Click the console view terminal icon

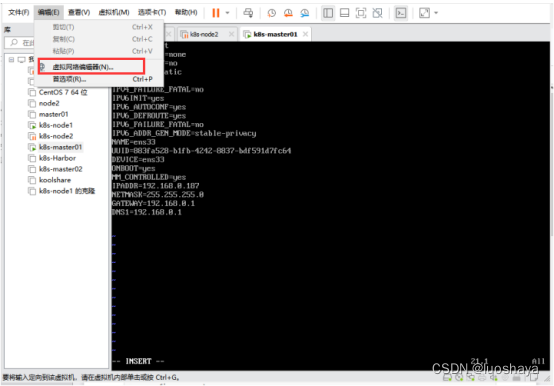(x=401, y=13)
